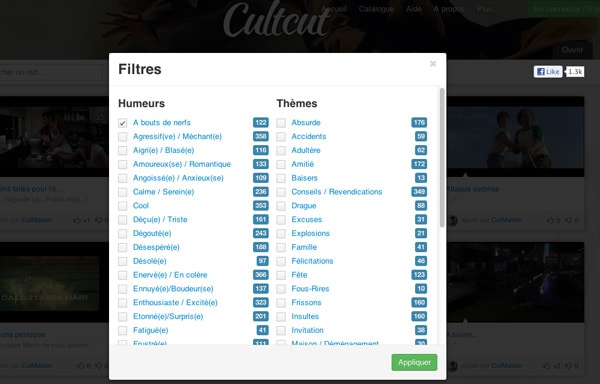Check the Cool mood checkbox
Viewport: 600px width, 384px height.
point(122,206)
